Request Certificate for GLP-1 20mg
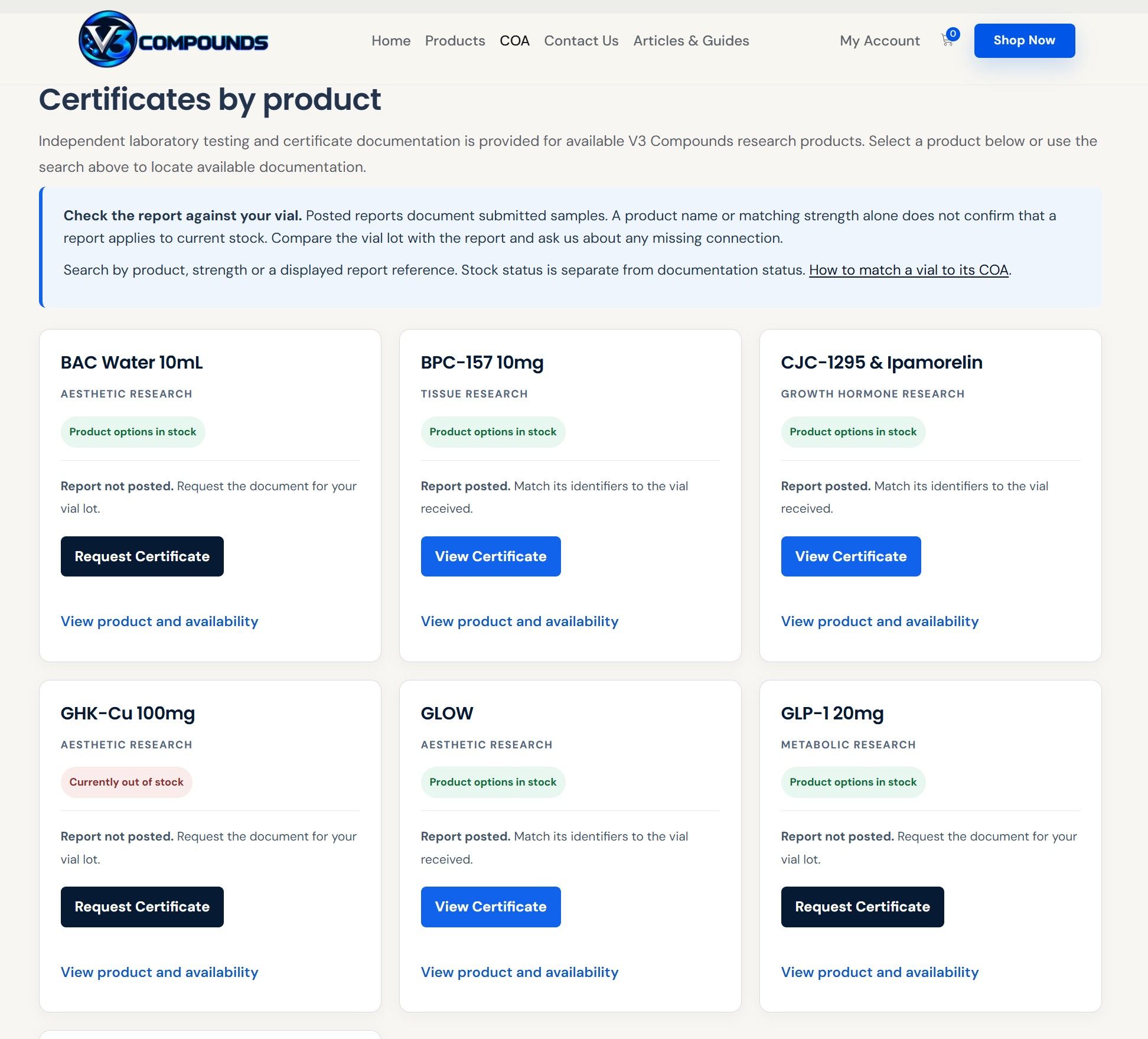 pos(862,907)
